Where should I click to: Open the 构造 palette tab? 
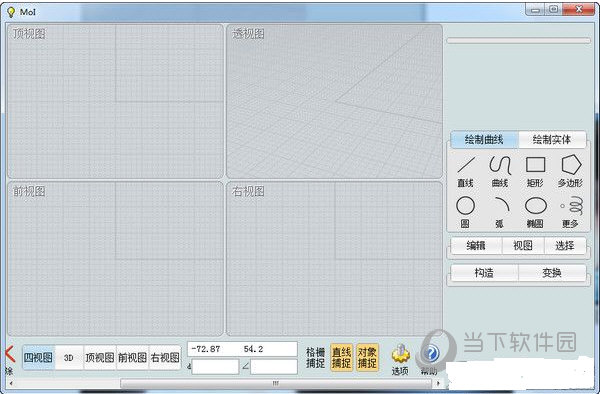click(484, 273)
